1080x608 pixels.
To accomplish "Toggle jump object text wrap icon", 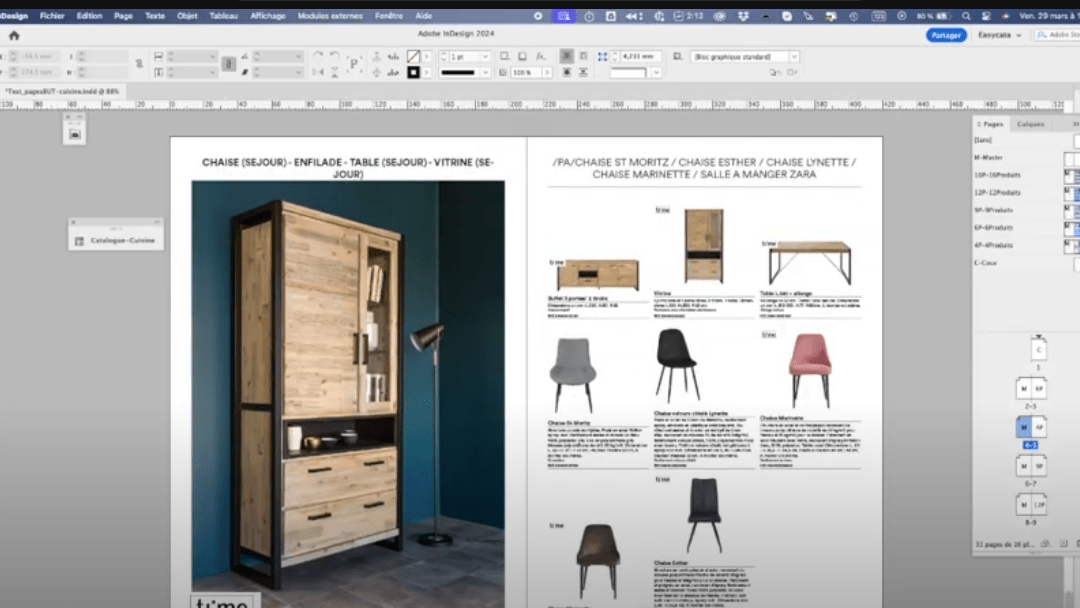I will click(583, 72).
